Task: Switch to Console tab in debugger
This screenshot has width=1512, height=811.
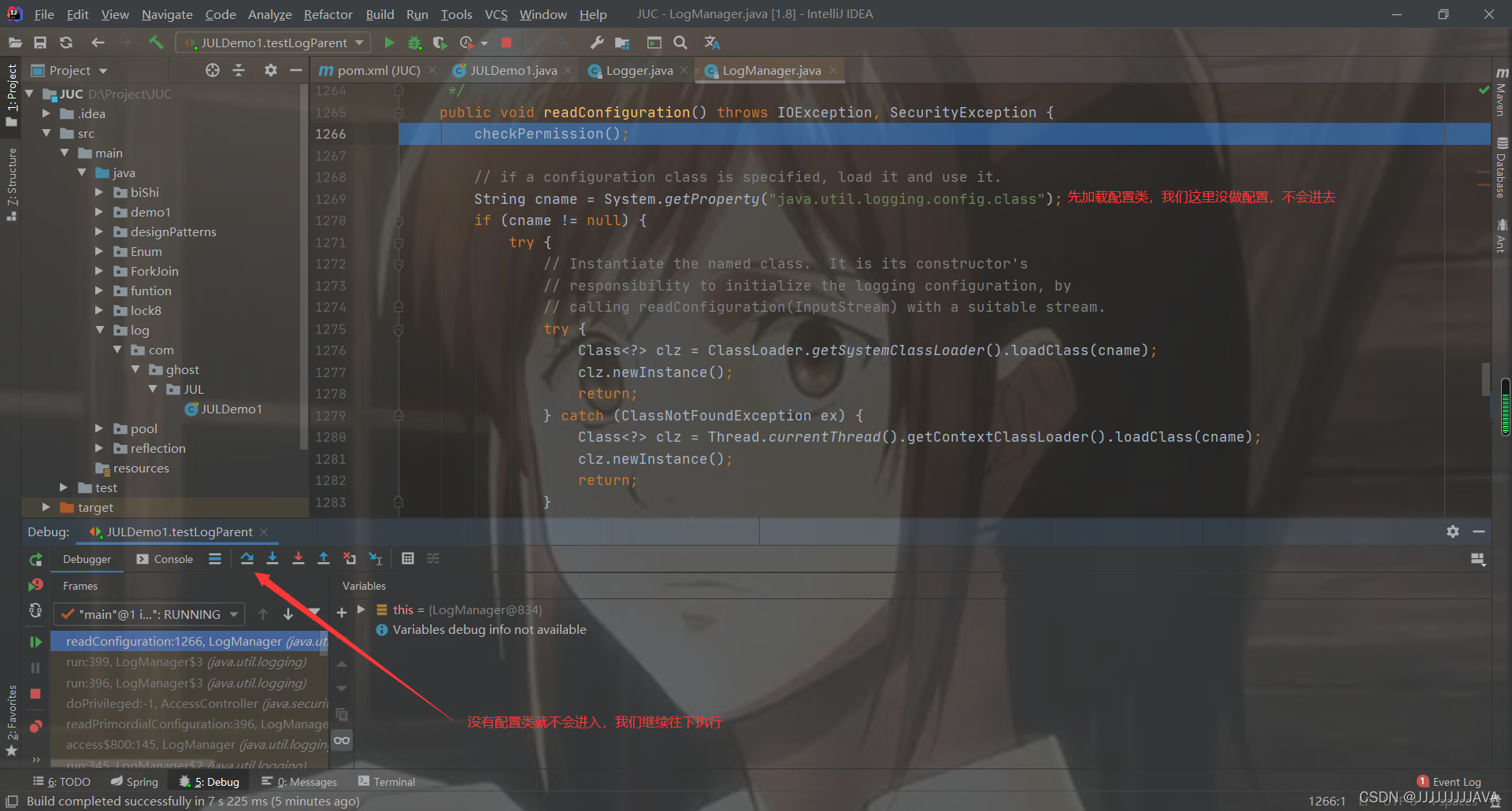Action: click(165, 559)
